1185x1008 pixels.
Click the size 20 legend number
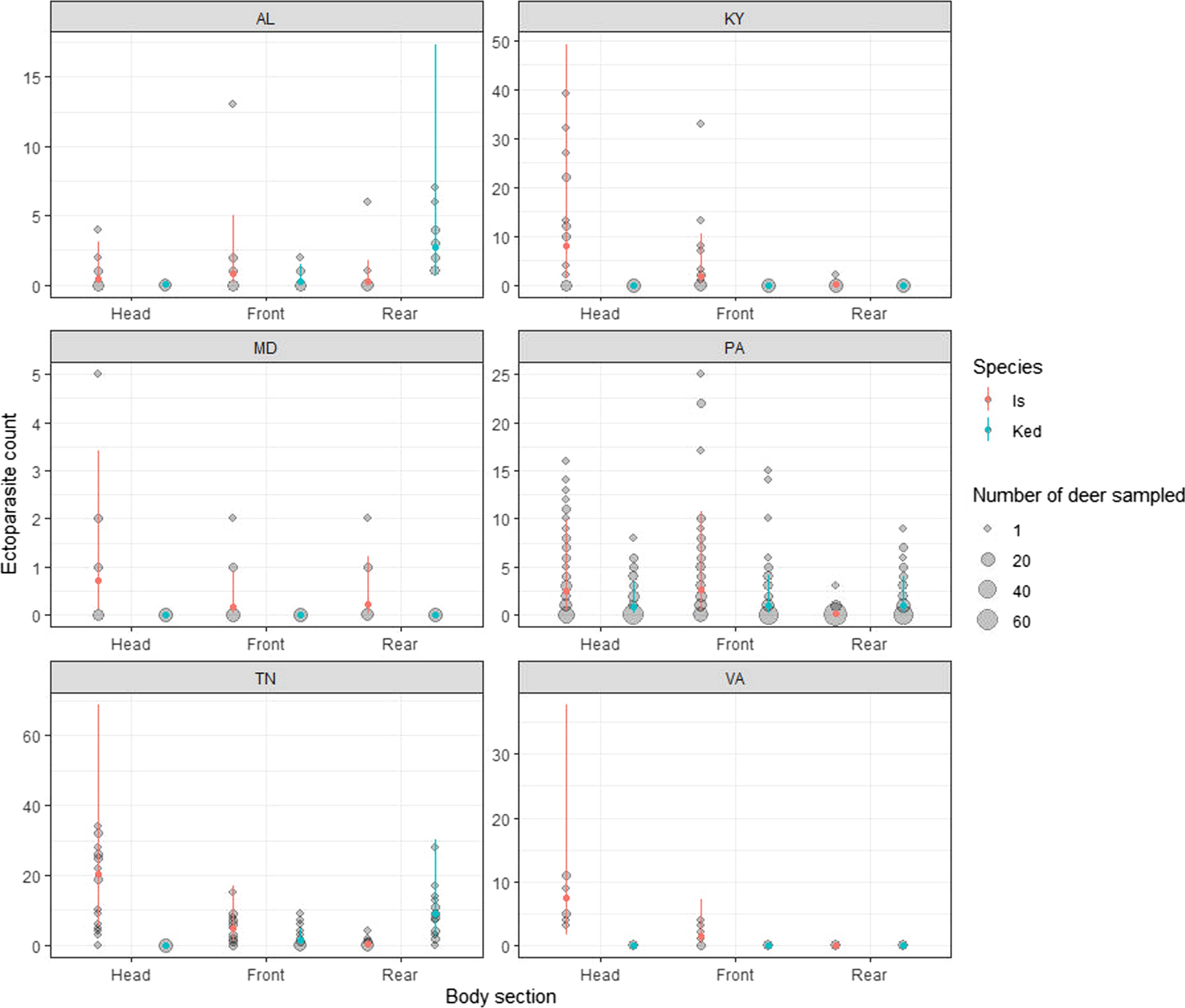coord(1021,561)
